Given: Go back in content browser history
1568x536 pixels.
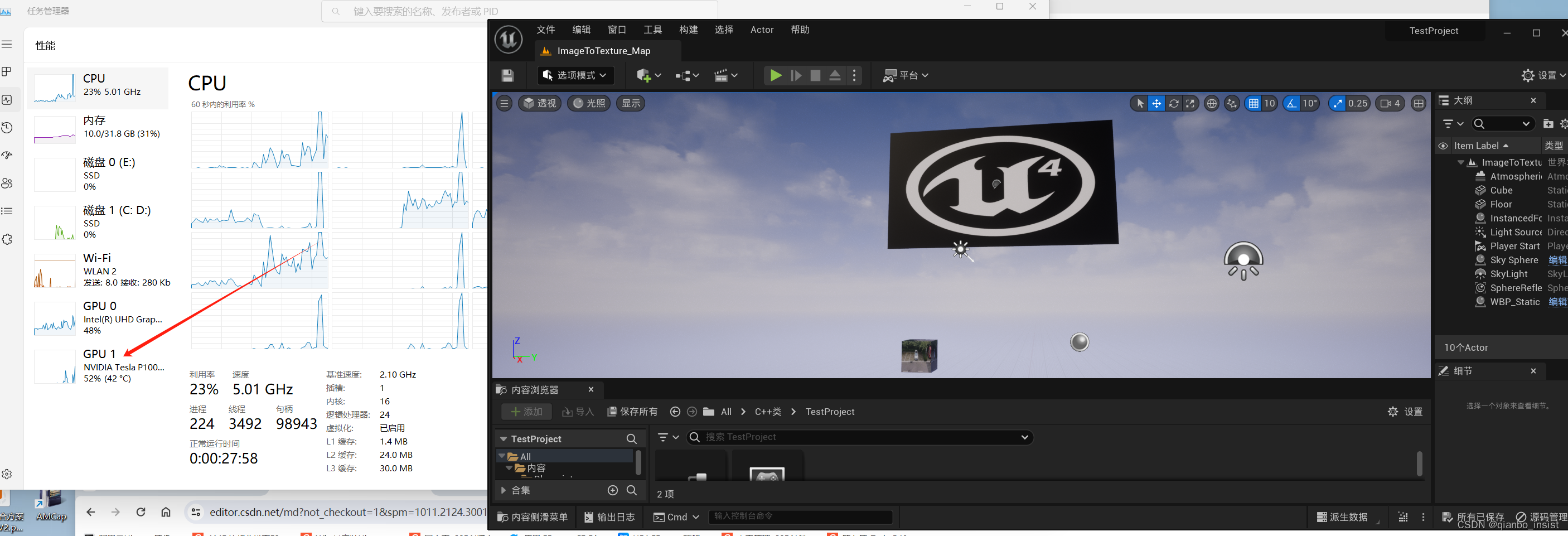Looking at the screenshot, I should 675,412.
